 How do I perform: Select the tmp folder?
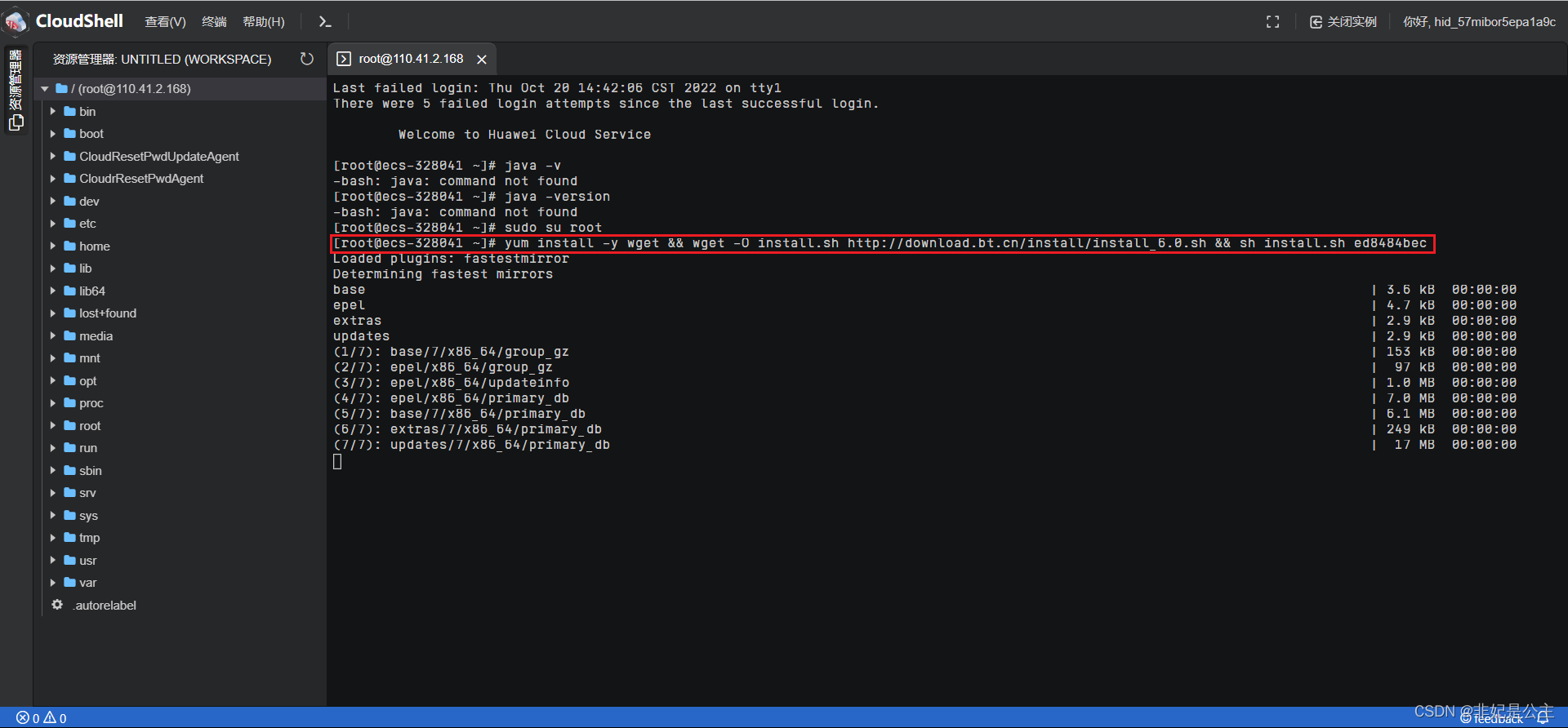[89, 538]
